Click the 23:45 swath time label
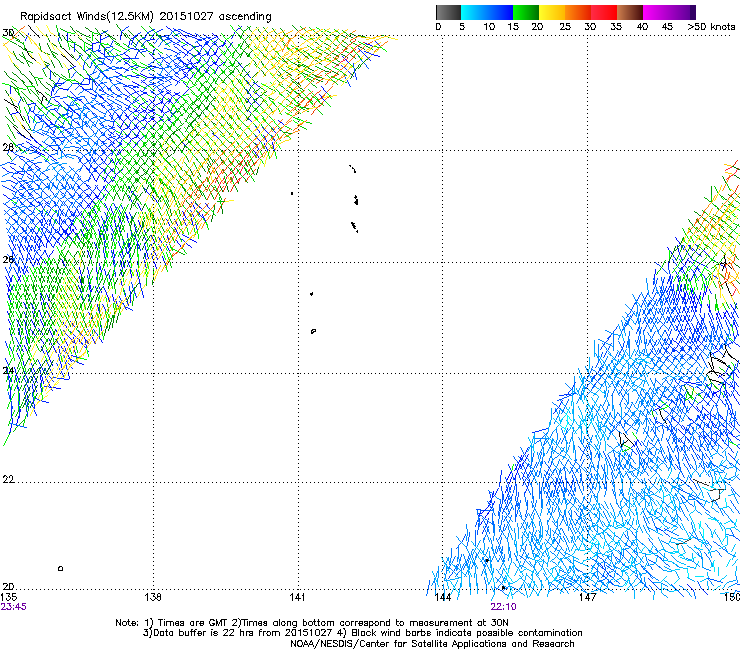The width and height of the screenshot is (740, 650). (13, 607)
